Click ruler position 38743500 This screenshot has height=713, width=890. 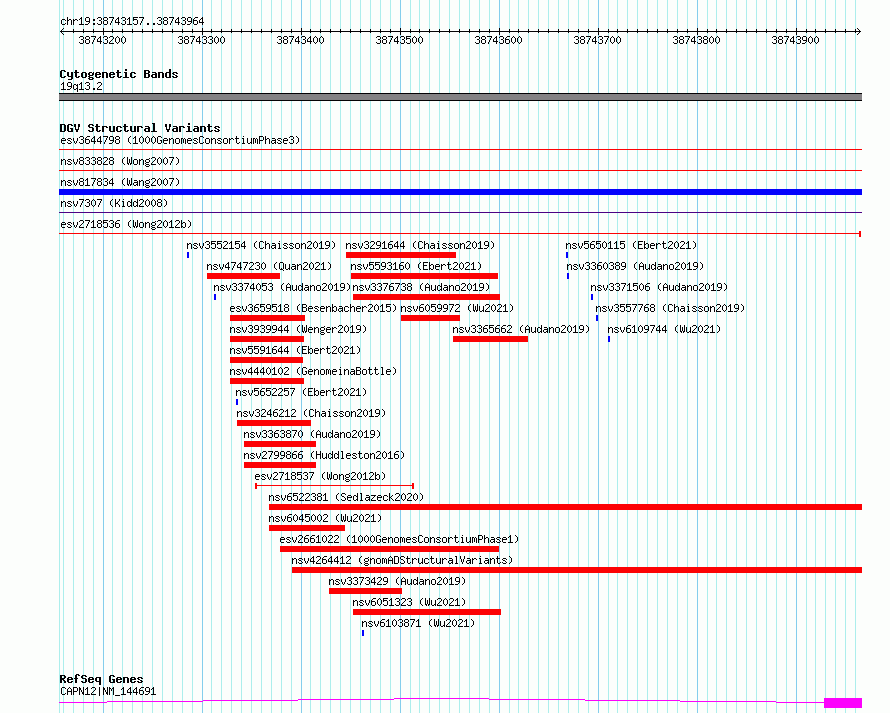[399, 40]
